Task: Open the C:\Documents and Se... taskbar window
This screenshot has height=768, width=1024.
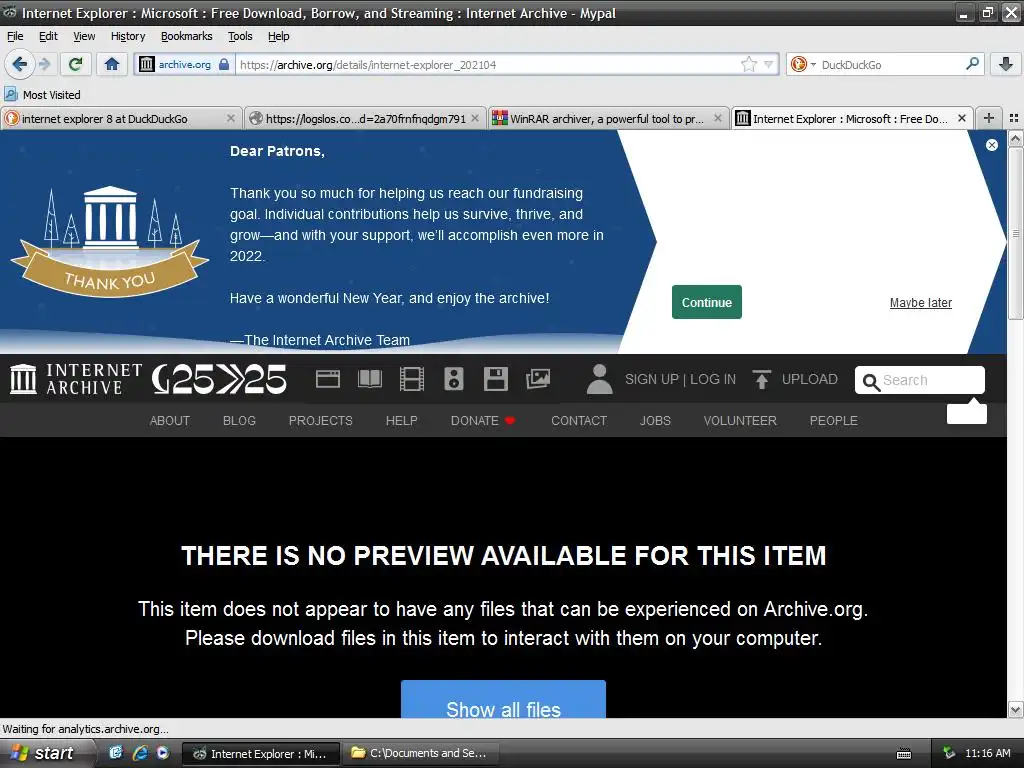Action: click(x=419, y=753)
